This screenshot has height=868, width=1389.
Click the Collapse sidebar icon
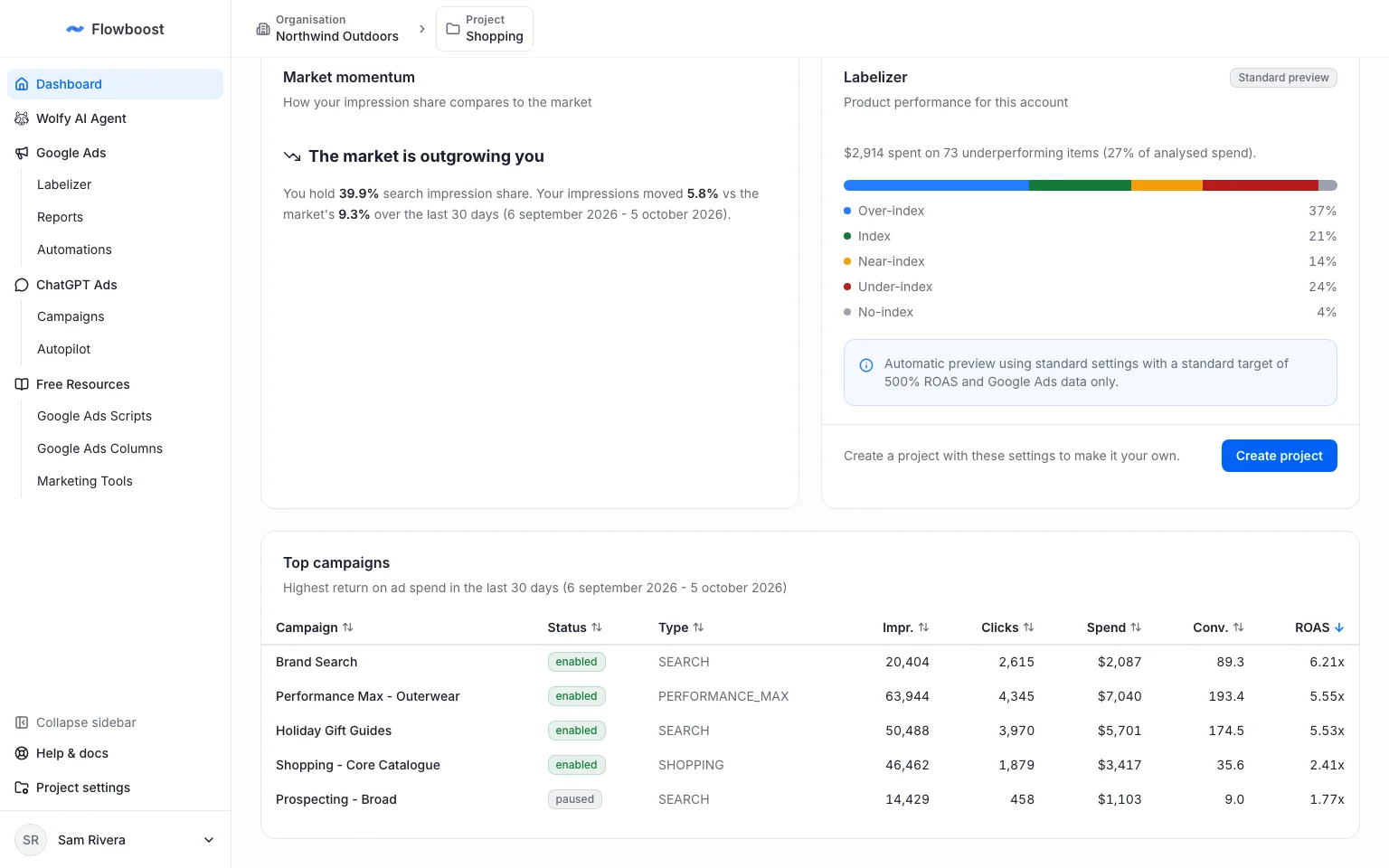pyautogui.click(x=22, y=722)
